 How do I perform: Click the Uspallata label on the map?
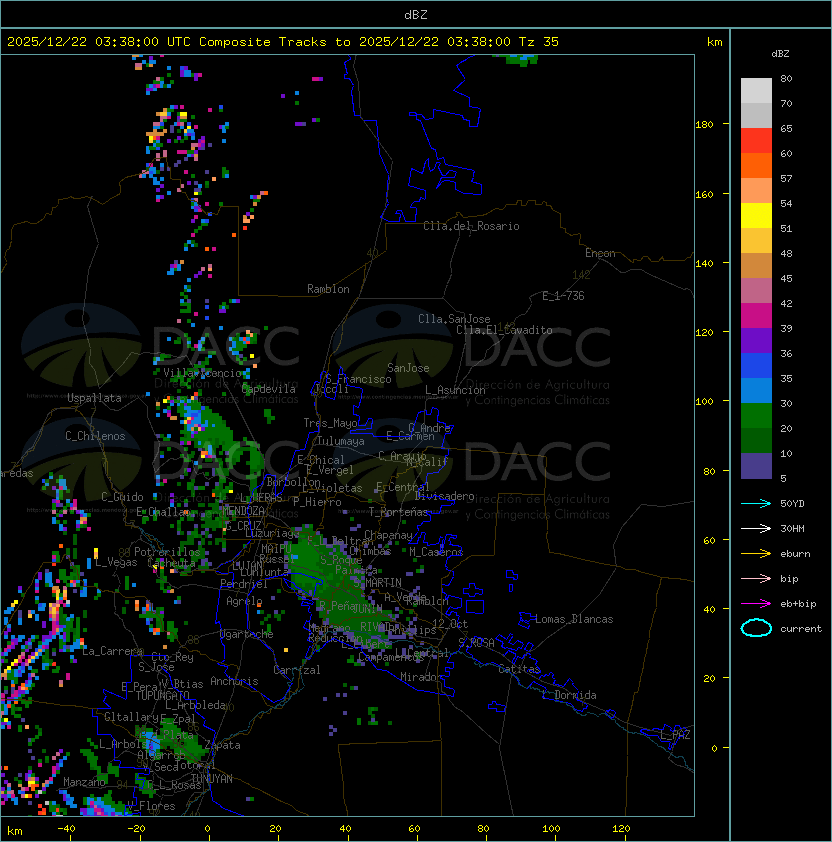94,398
